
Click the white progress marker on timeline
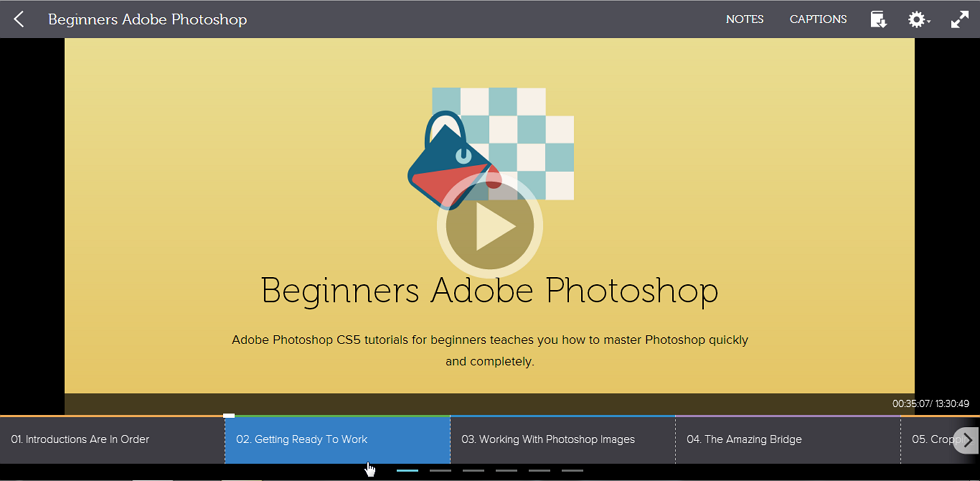229,415
